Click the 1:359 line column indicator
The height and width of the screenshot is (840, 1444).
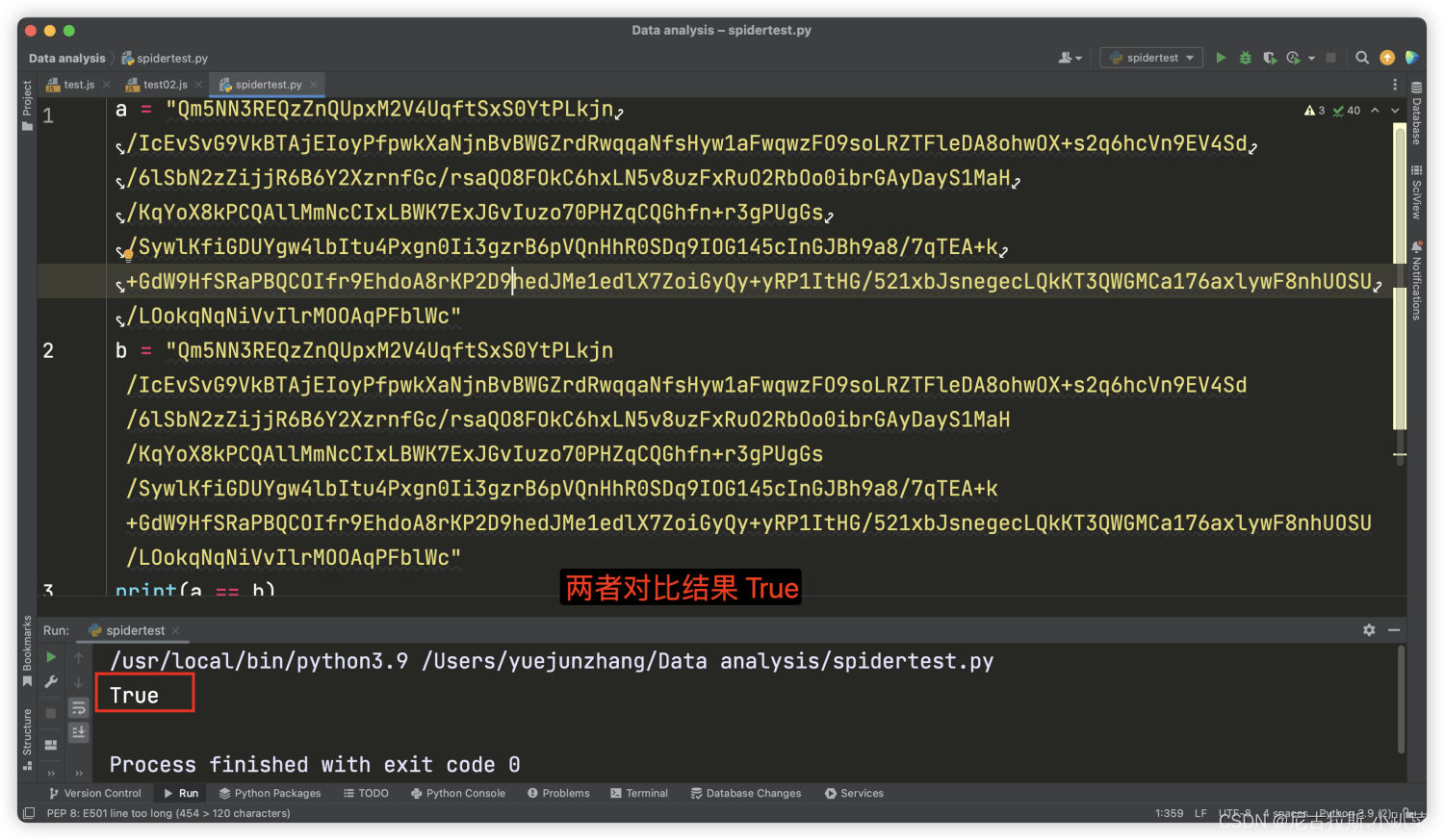1169,814
